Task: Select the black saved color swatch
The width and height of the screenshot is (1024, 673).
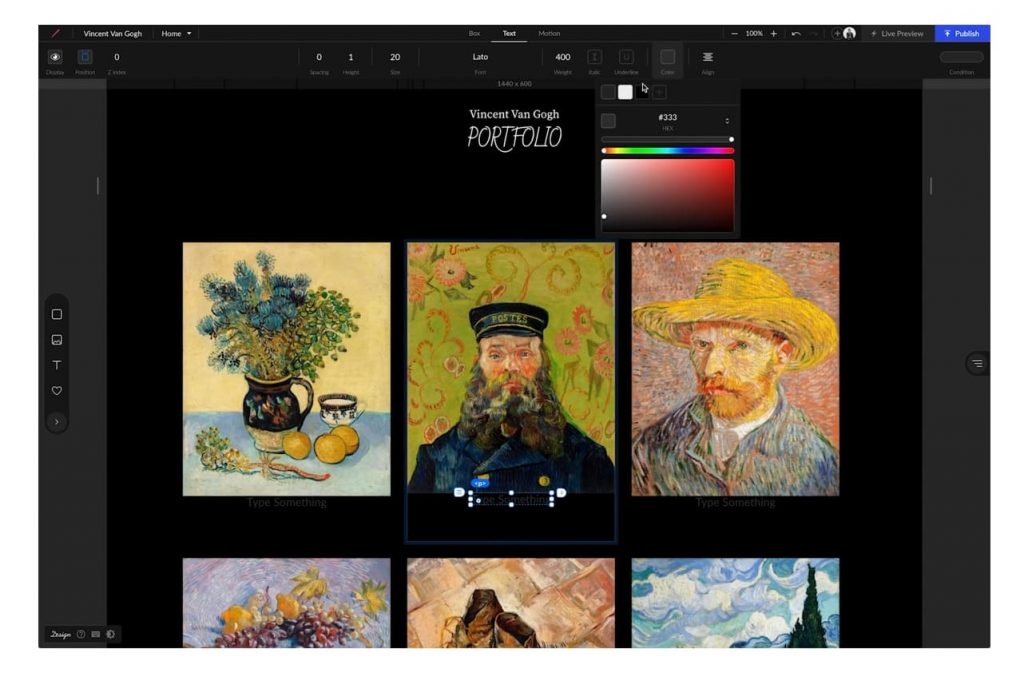Action: (x=643, y=92)
